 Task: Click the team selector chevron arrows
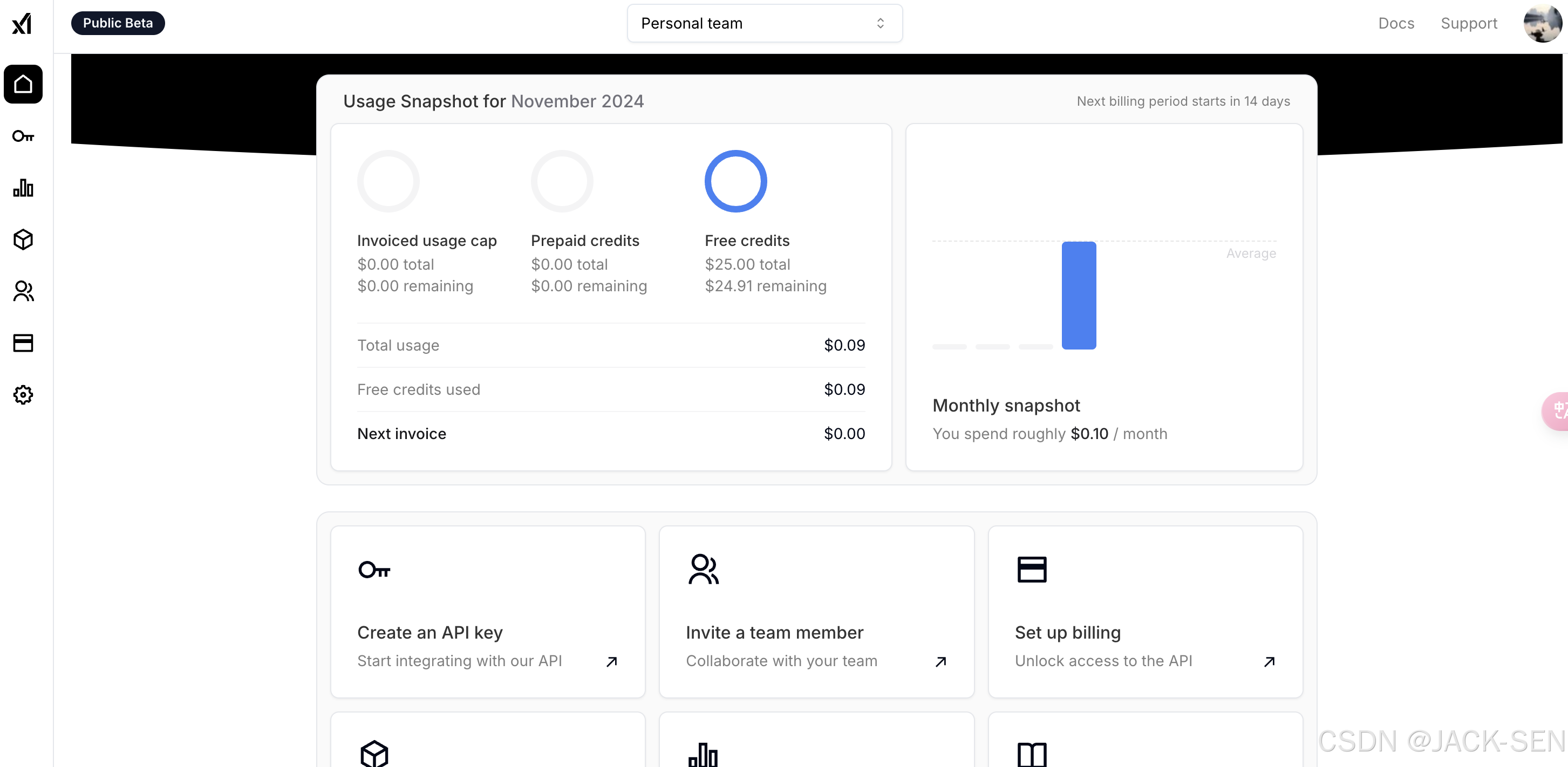coord(880,23)
